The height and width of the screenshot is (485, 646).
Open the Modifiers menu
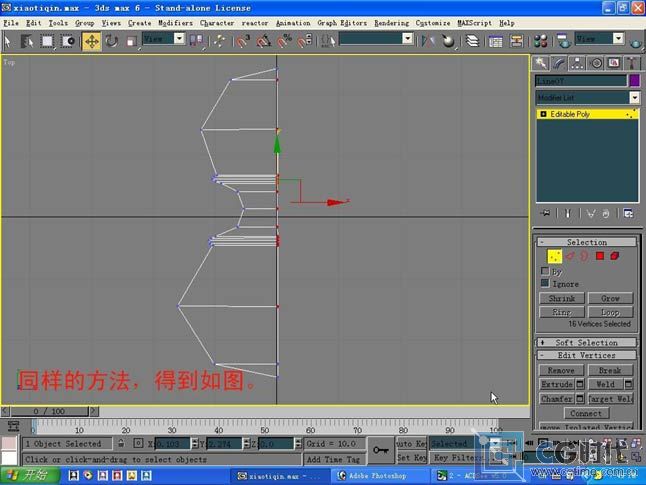pyautogui.click(x=175, y=23)
